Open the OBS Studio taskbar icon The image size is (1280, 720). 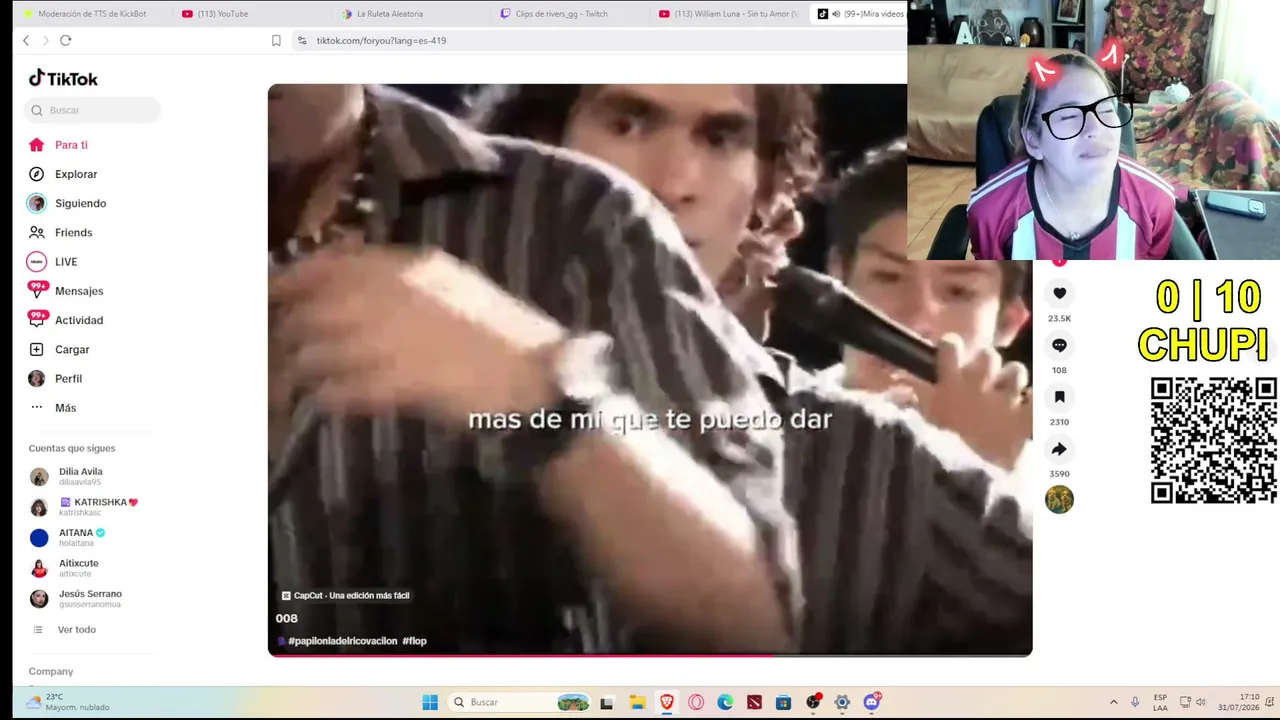point(813,702)
